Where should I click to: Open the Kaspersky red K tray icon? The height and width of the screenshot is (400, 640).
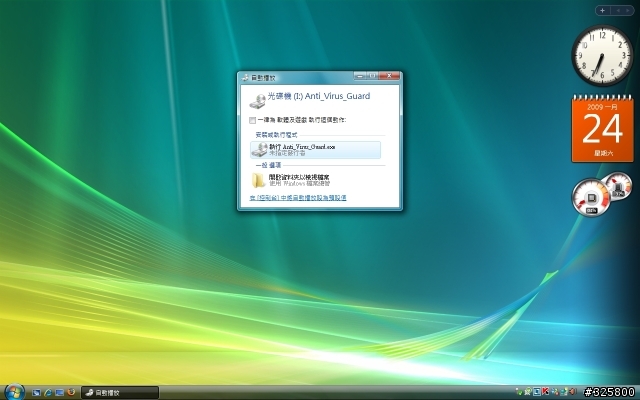[x=546, y=392]
